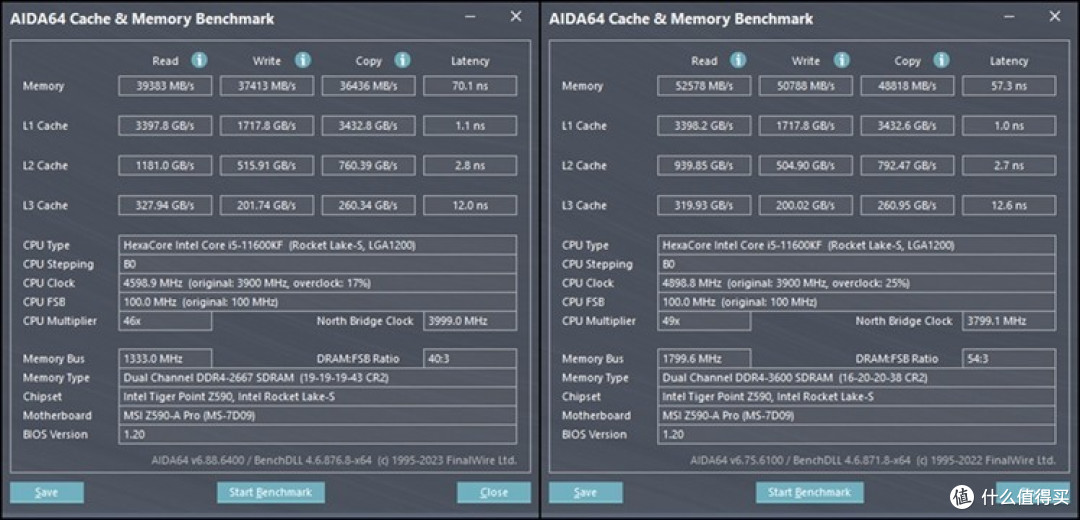Click Memory Bus value 1799.6 MHz
Image resolution: width=1080 pixels, height=520 pixels.
pos(704,359)
